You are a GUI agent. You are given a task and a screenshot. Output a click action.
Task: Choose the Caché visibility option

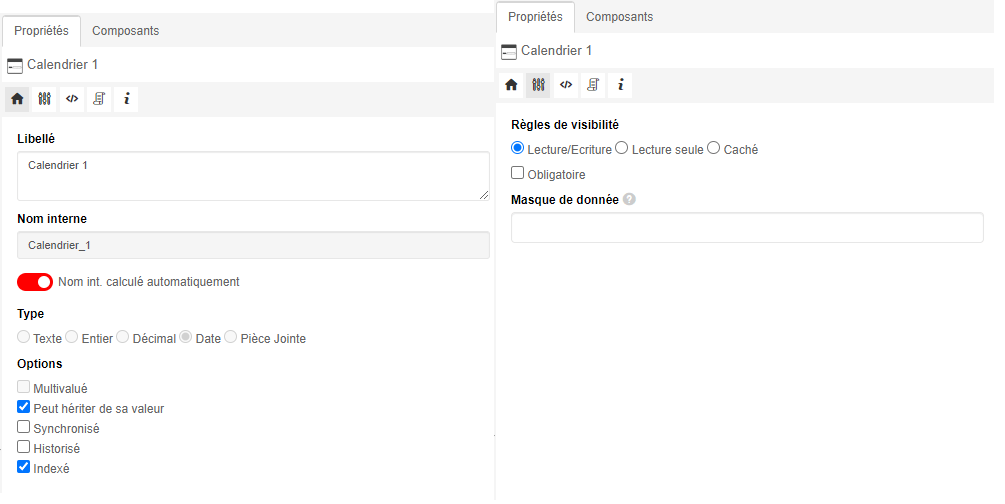point(713,148)
